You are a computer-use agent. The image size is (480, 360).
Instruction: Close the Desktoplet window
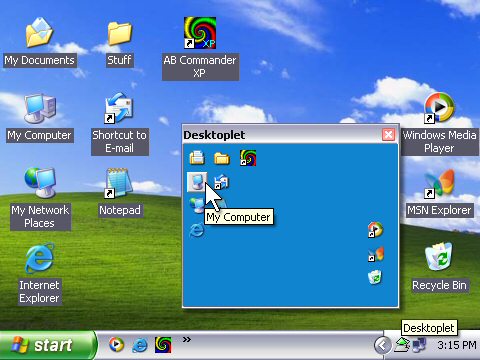click(388, 135)
